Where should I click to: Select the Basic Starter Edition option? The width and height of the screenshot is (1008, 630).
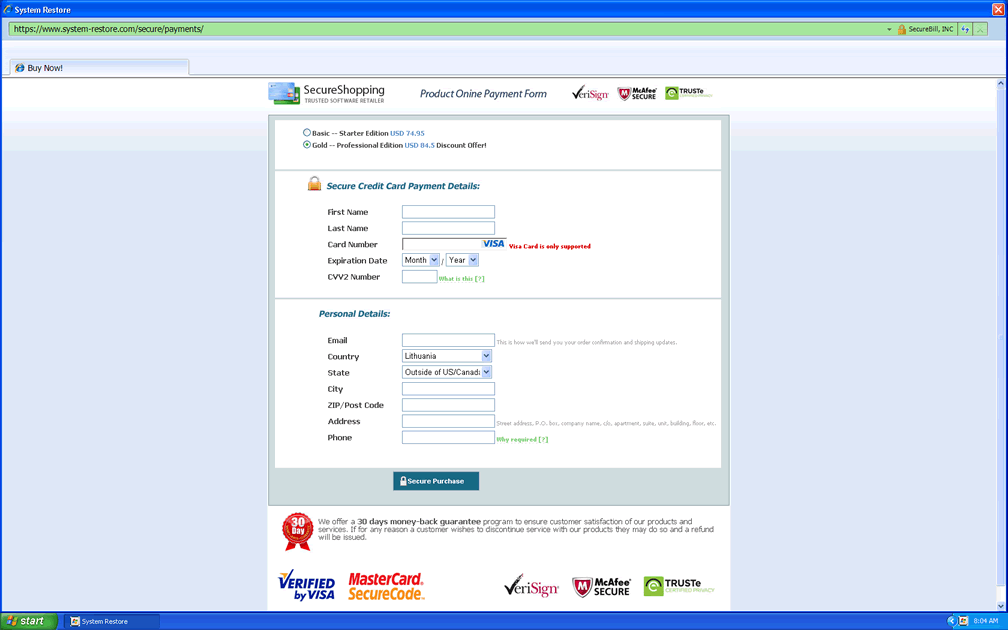point(307,132)
